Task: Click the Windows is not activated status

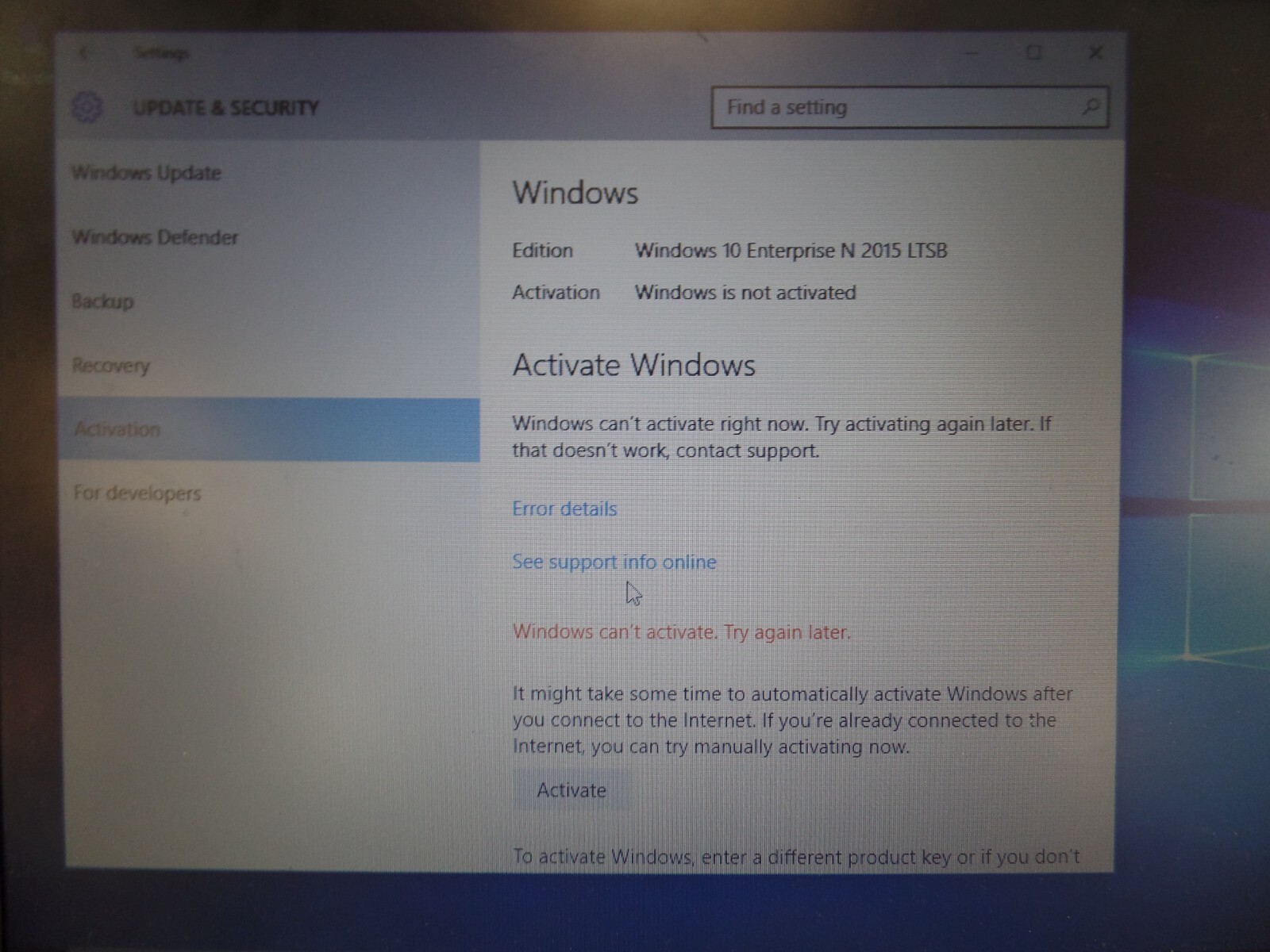Action: click(x=745, y=293)
